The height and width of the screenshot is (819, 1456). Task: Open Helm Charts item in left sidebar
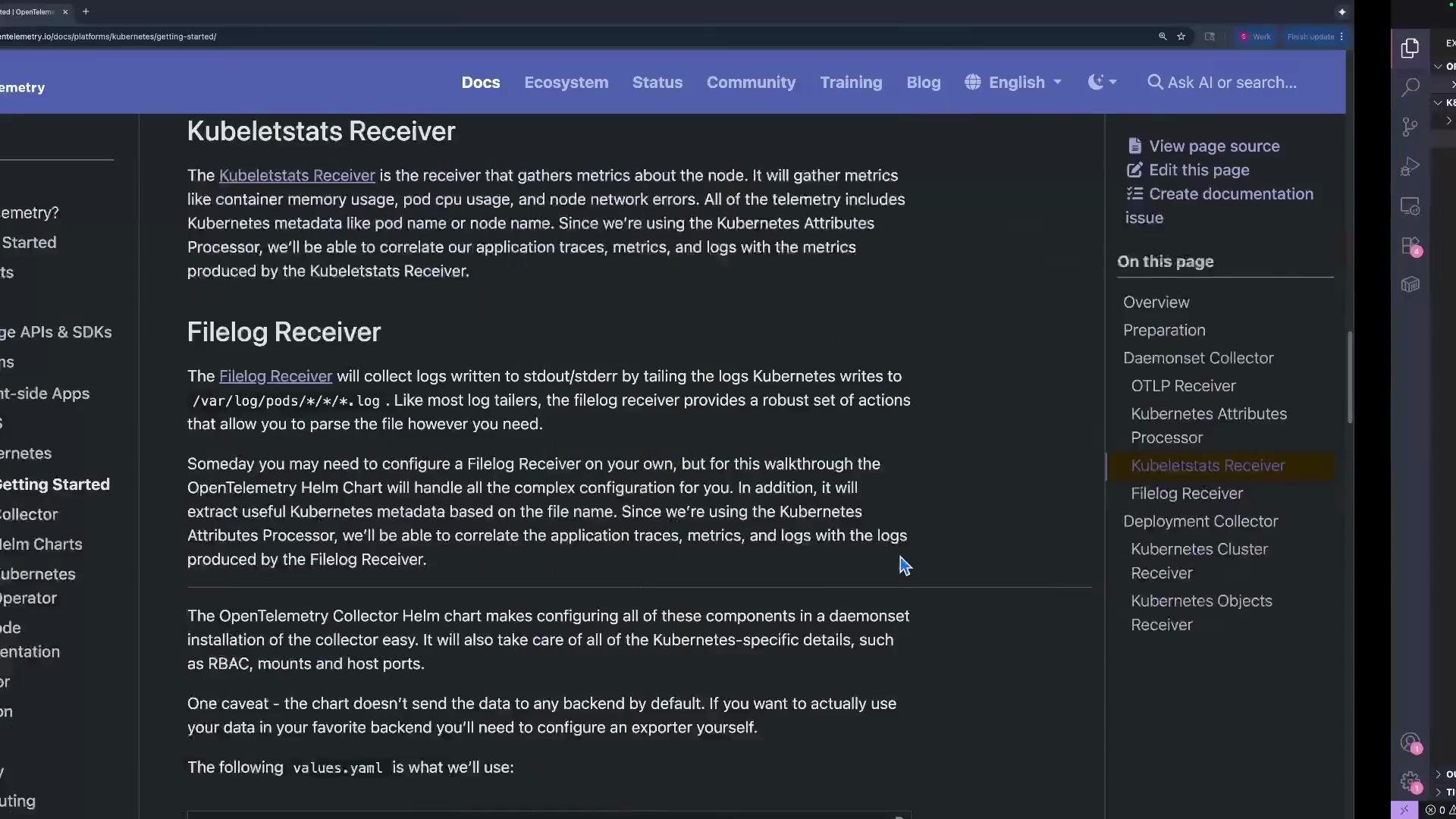pyautogui.click(x=41, y=544)
